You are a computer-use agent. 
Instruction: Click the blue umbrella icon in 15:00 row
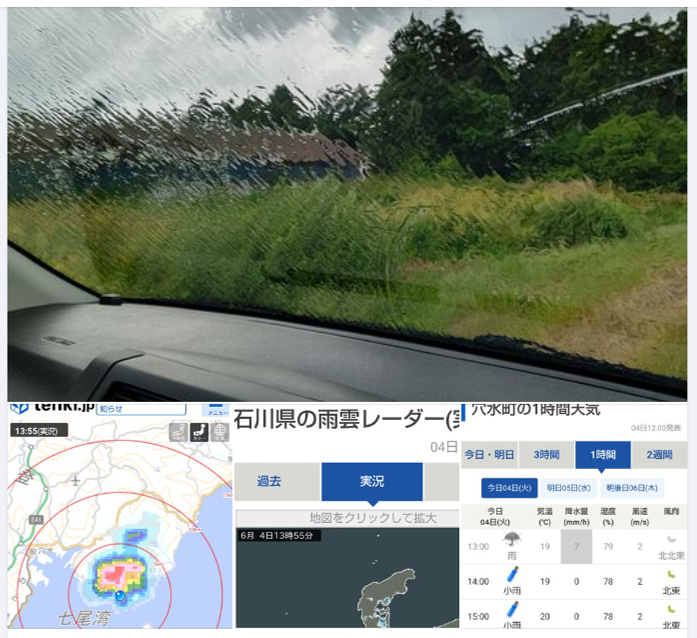tap(512, 610)
